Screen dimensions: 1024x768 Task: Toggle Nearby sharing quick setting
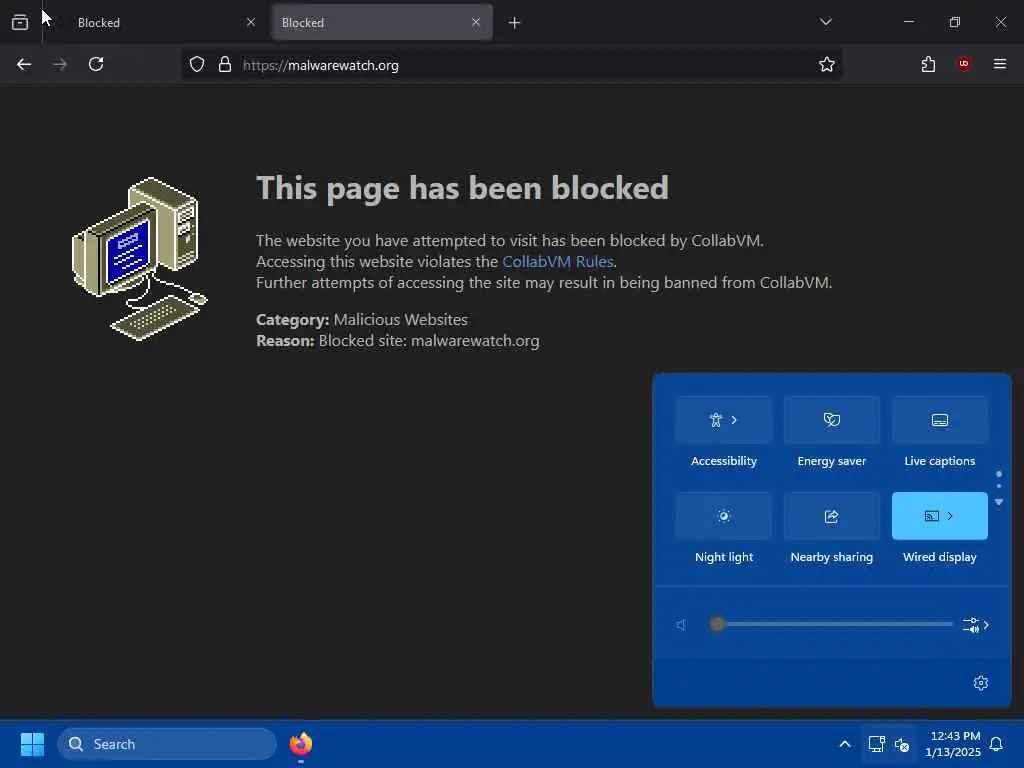click(x=831, y=516)
